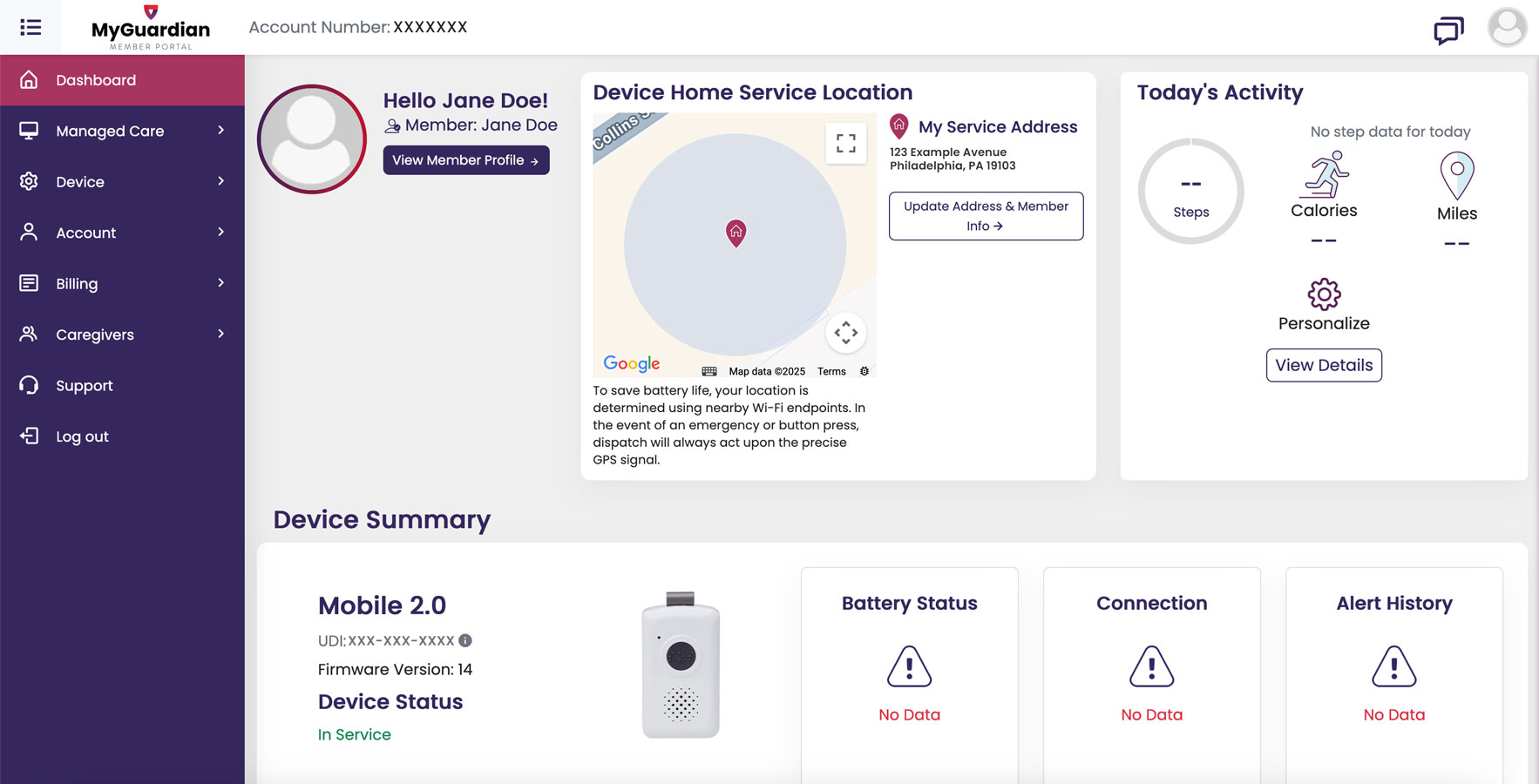Click the Steps progress circle
Image resolution: width=1539 pixels, height=784 pixels.
pos(1190,192)
